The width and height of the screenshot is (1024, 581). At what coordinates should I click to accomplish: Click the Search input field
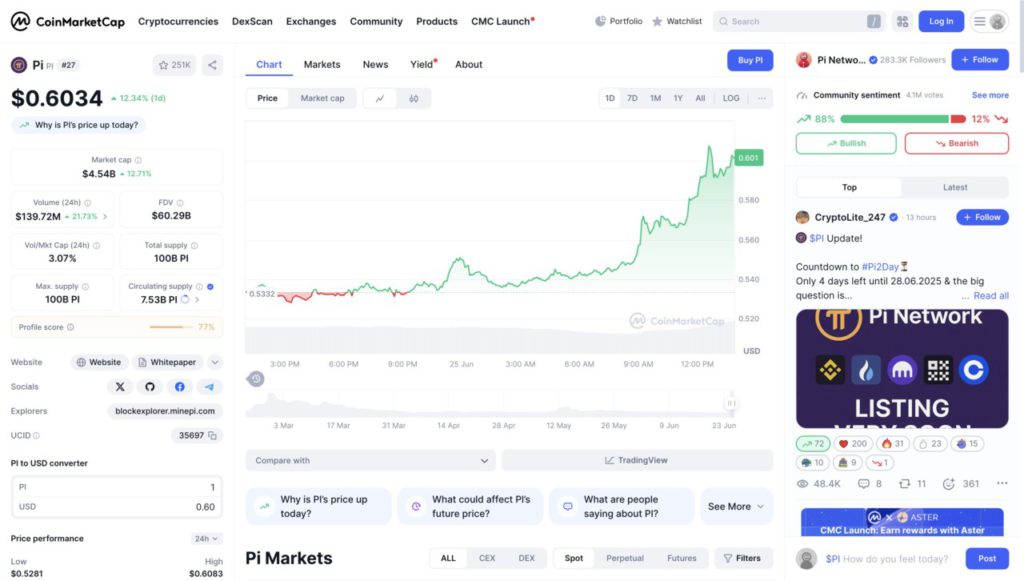pyautogui.click(x=790, y=21)
